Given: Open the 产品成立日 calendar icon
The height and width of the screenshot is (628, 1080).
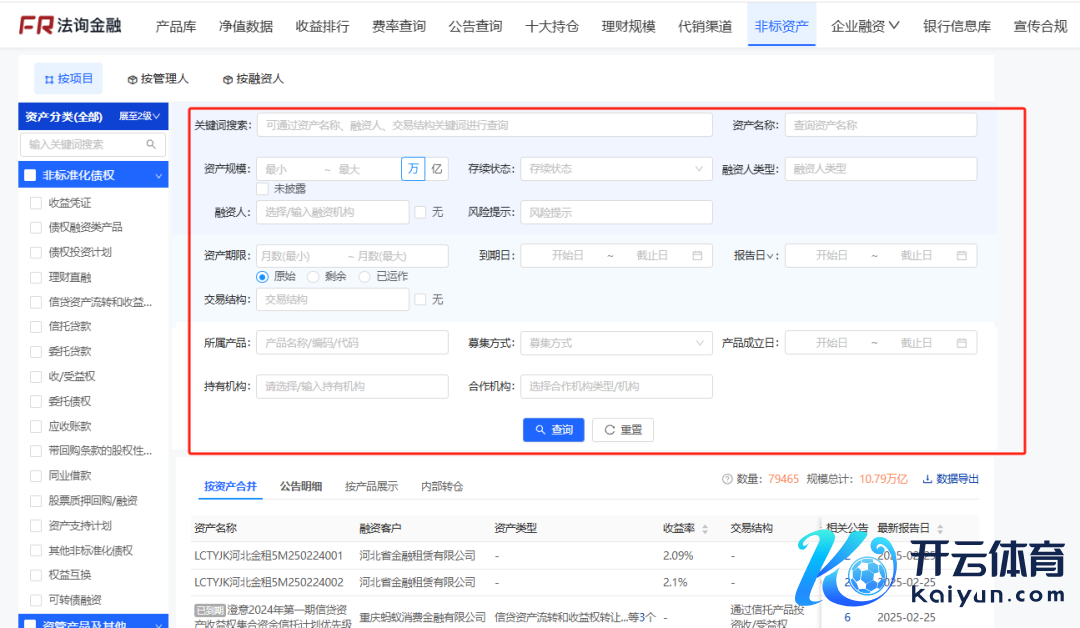Looking at the screenshot, I should coord(962,343).
